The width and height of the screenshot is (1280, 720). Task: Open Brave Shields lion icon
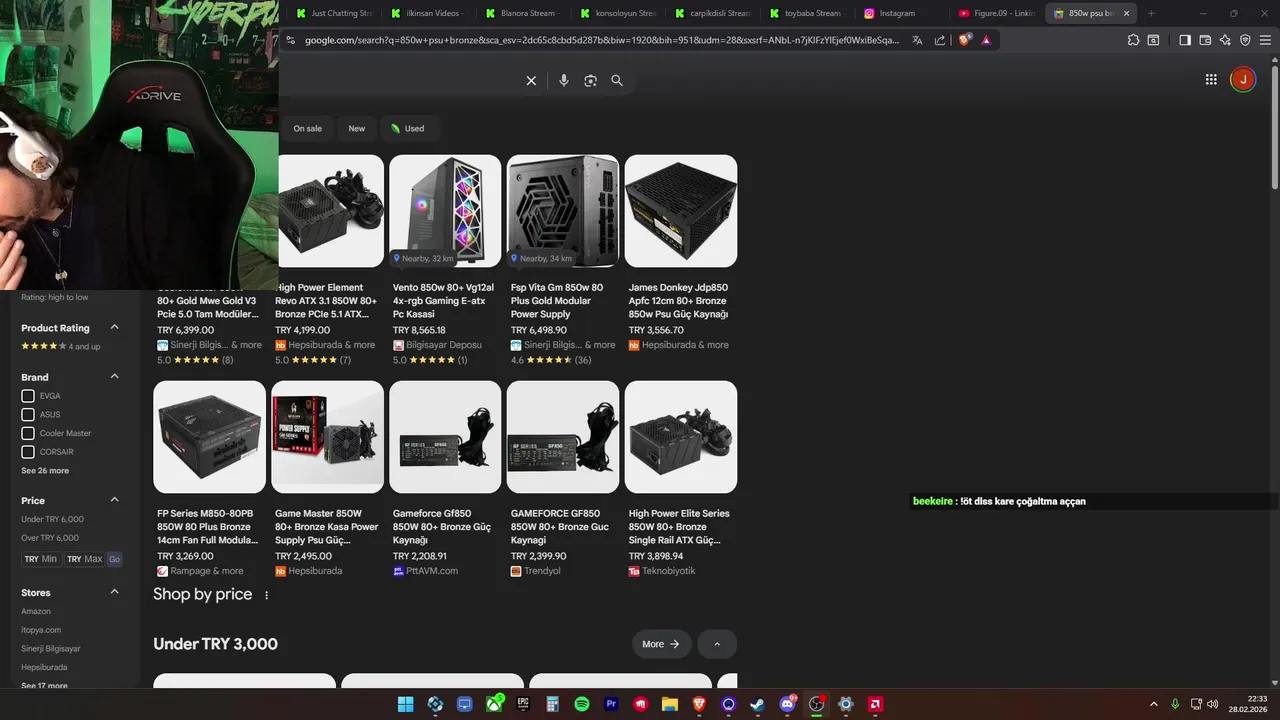964,40
